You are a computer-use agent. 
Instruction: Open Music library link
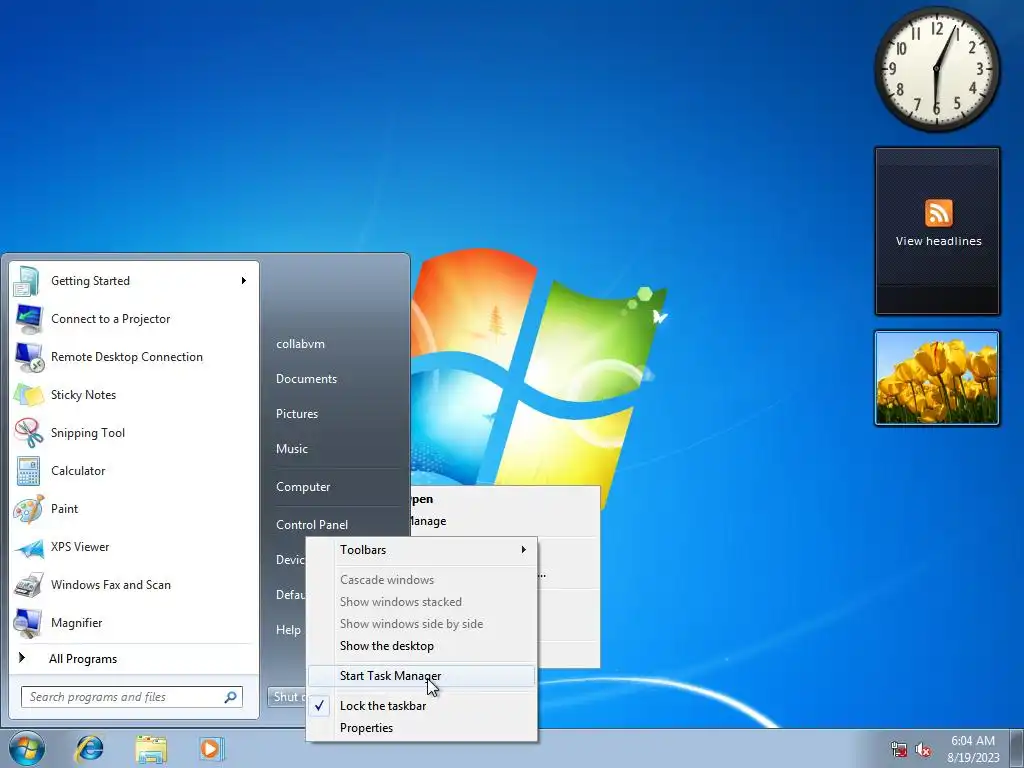coord(292,449)
